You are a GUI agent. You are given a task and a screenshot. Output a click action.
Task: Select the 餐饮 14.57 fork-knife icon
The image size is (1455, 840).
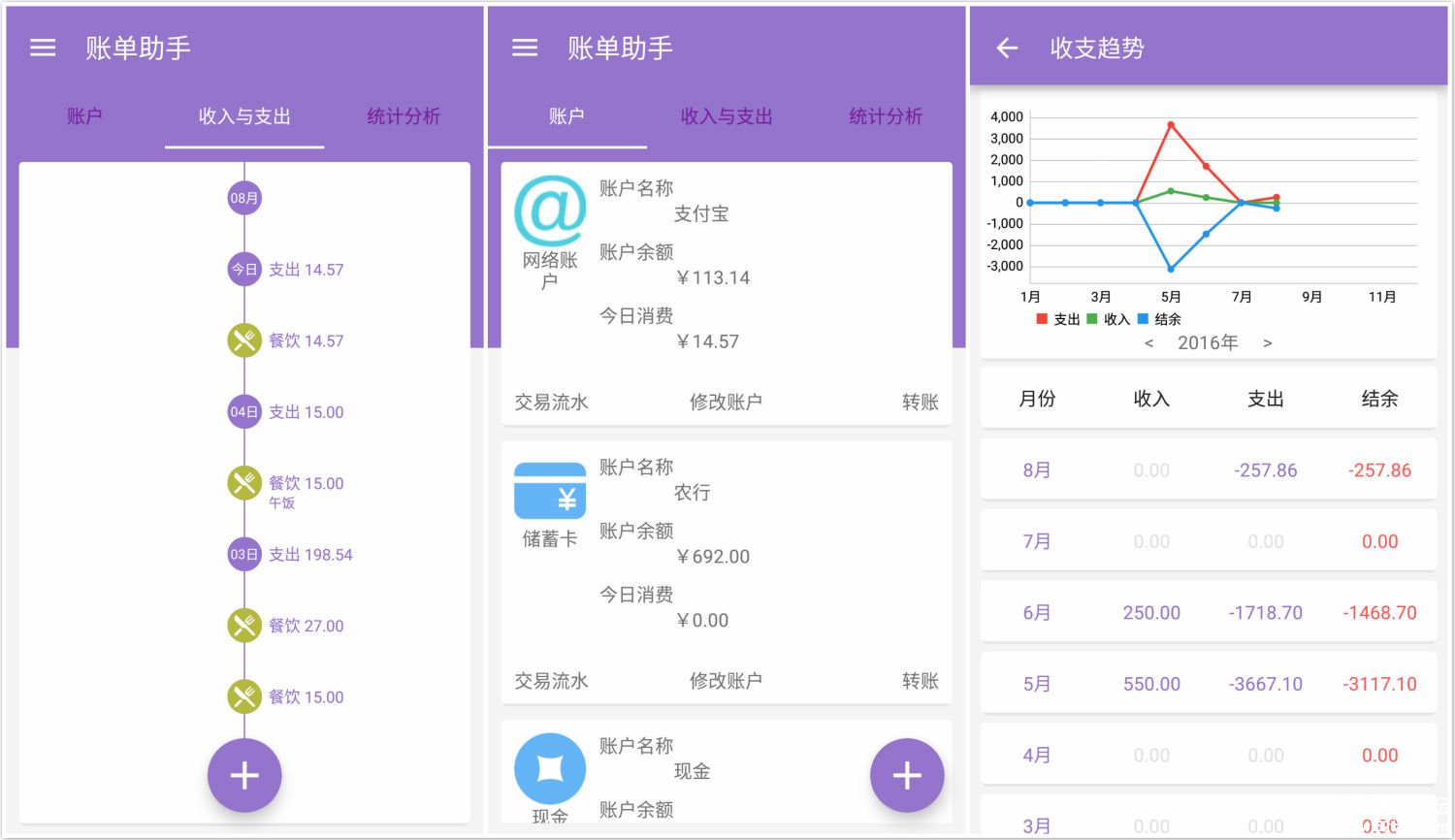(244, 340)
